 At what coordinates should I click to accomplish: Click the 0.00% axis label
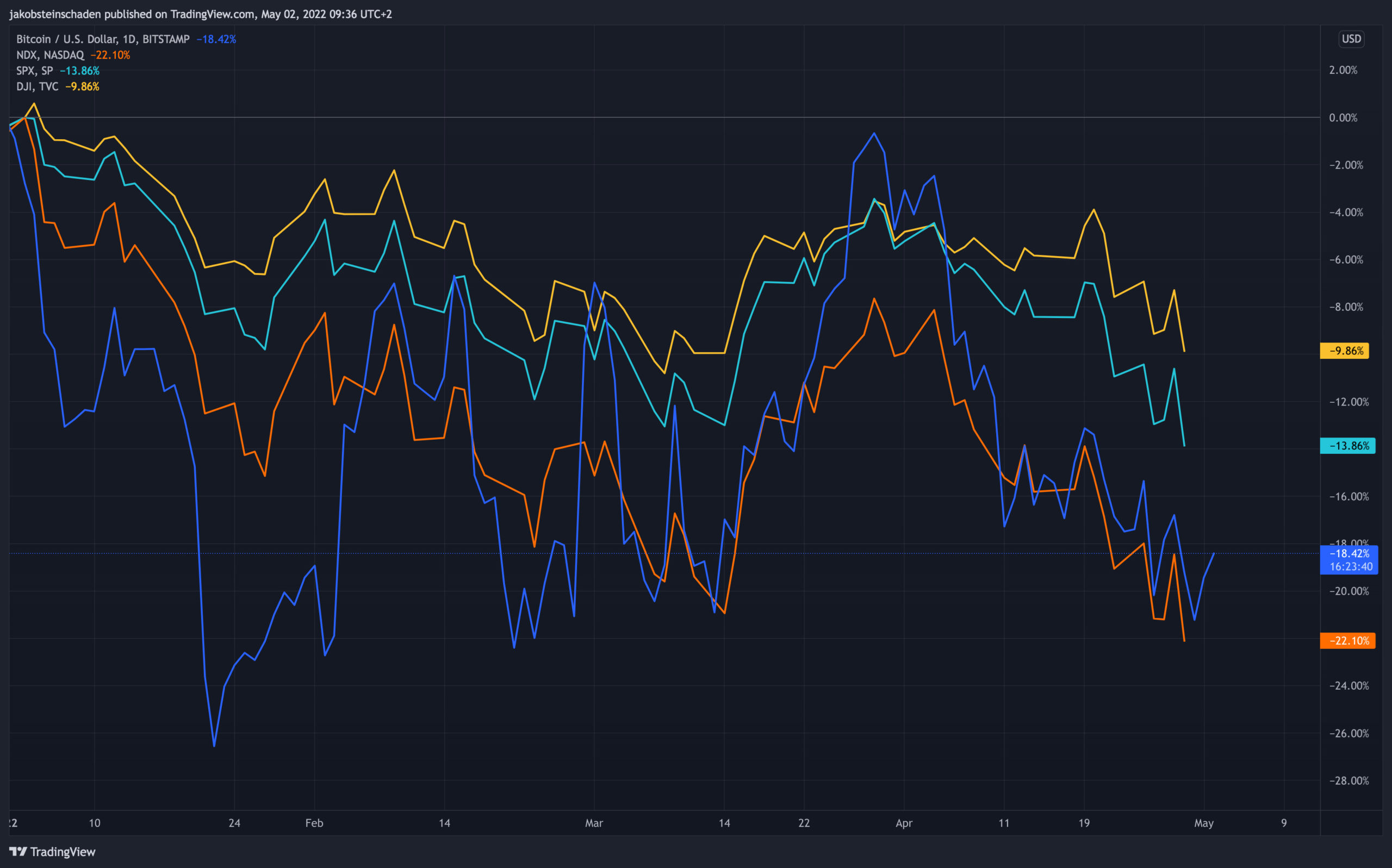(x=1343, y=118)
